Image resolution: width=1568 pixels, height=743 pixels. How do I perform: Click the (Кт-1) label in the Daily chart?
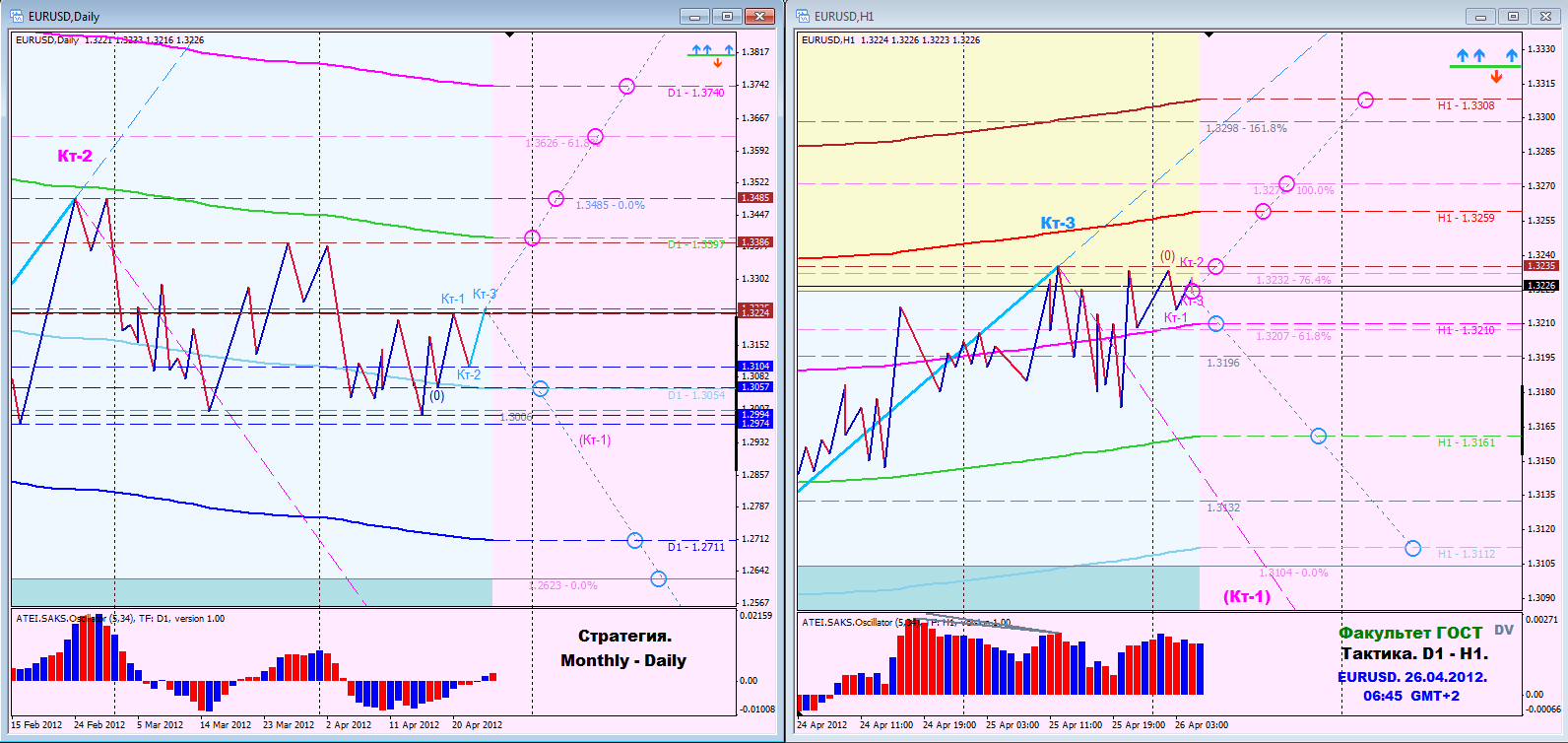tap(595, 439)
